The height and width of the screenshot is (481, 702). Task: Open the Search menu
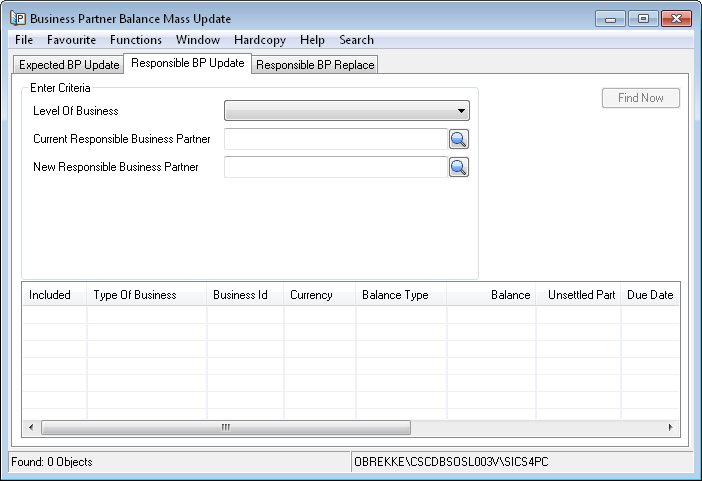click(x=356, y=40)
